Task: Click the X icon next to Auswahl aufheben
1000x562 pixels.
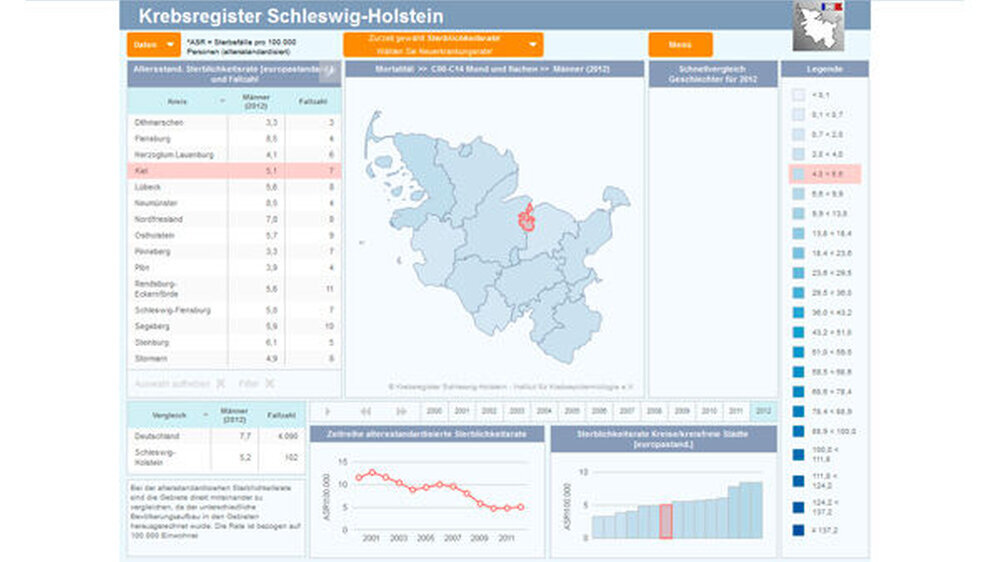Action: [x=221, y=383]
